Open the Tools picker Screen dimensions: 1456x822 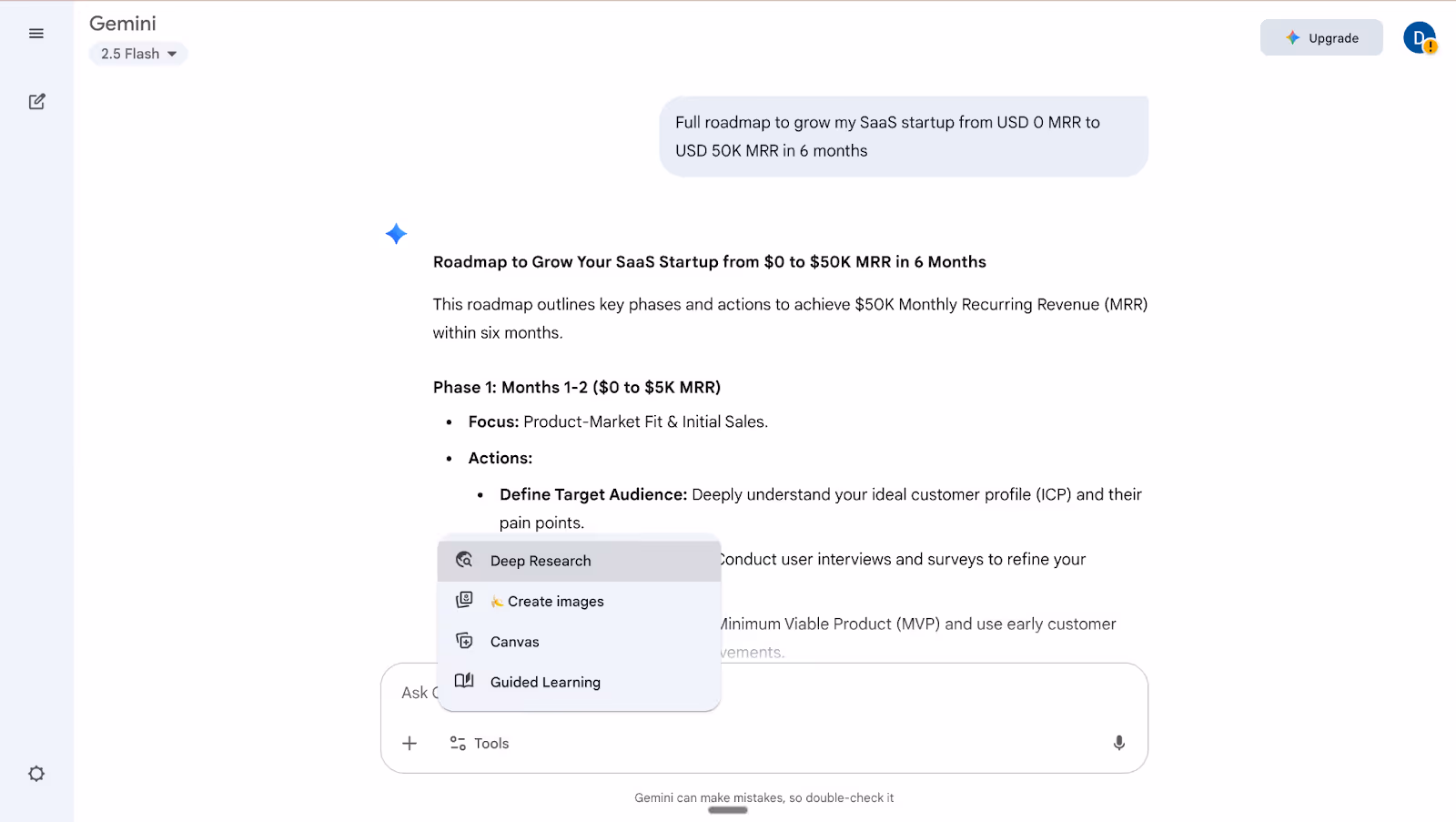click(x=479, y=743)
